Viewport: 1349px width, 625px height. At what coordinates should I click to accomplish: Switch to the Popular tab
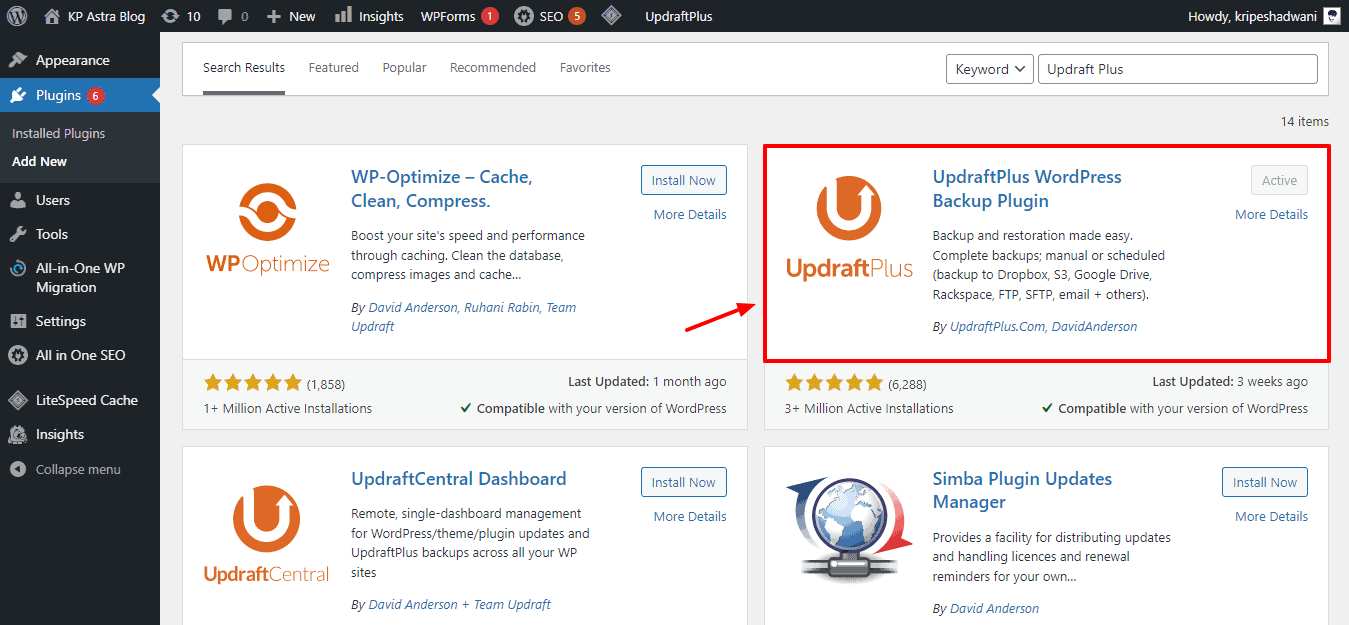coord(404,68)
